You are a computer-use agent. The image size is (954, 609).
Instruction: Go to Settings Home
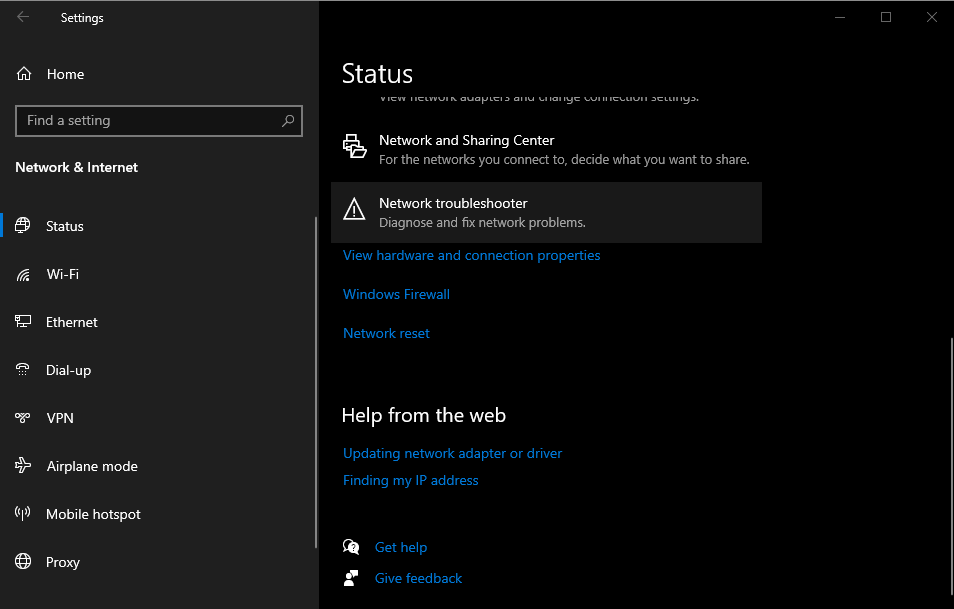click(158, 74)
